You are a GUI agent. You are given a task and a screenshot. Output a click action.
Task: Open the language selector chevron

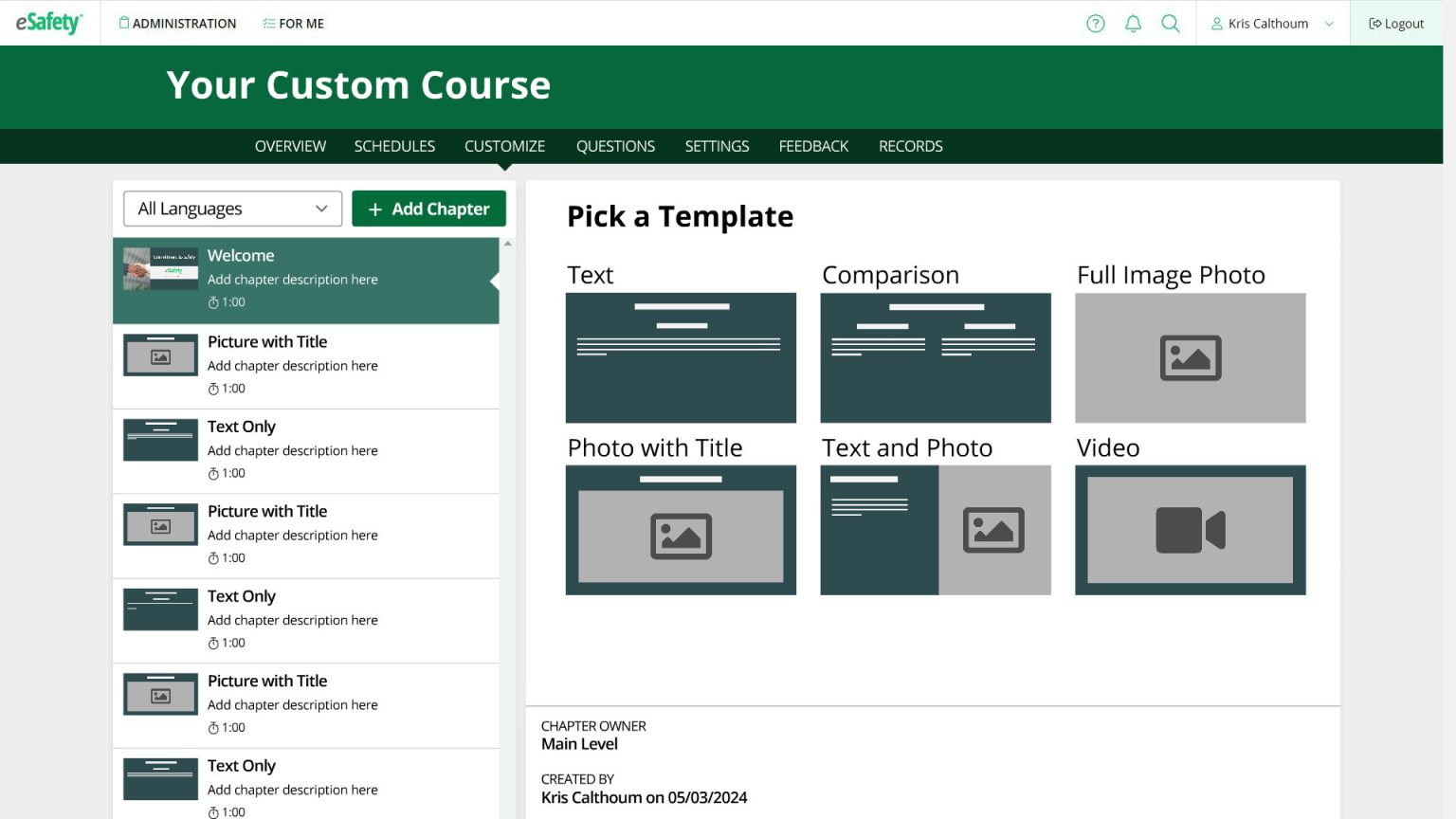click(x=320, y=209)
